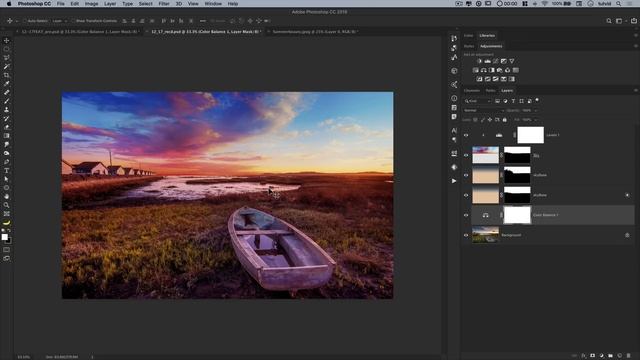Toggle lock transparent pixels
This screenshot has width=640, height=360.
[x=475, y=120]
